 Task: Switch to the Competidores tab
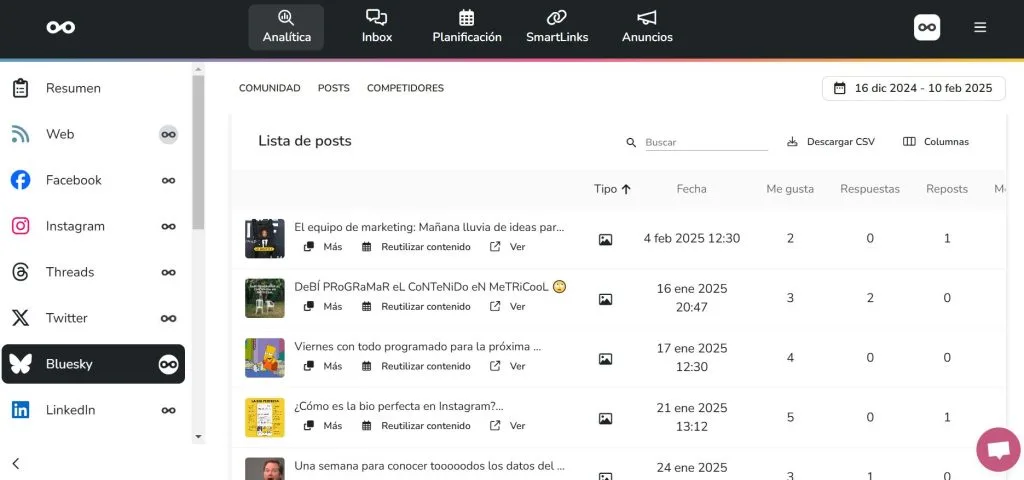[405, 88]
